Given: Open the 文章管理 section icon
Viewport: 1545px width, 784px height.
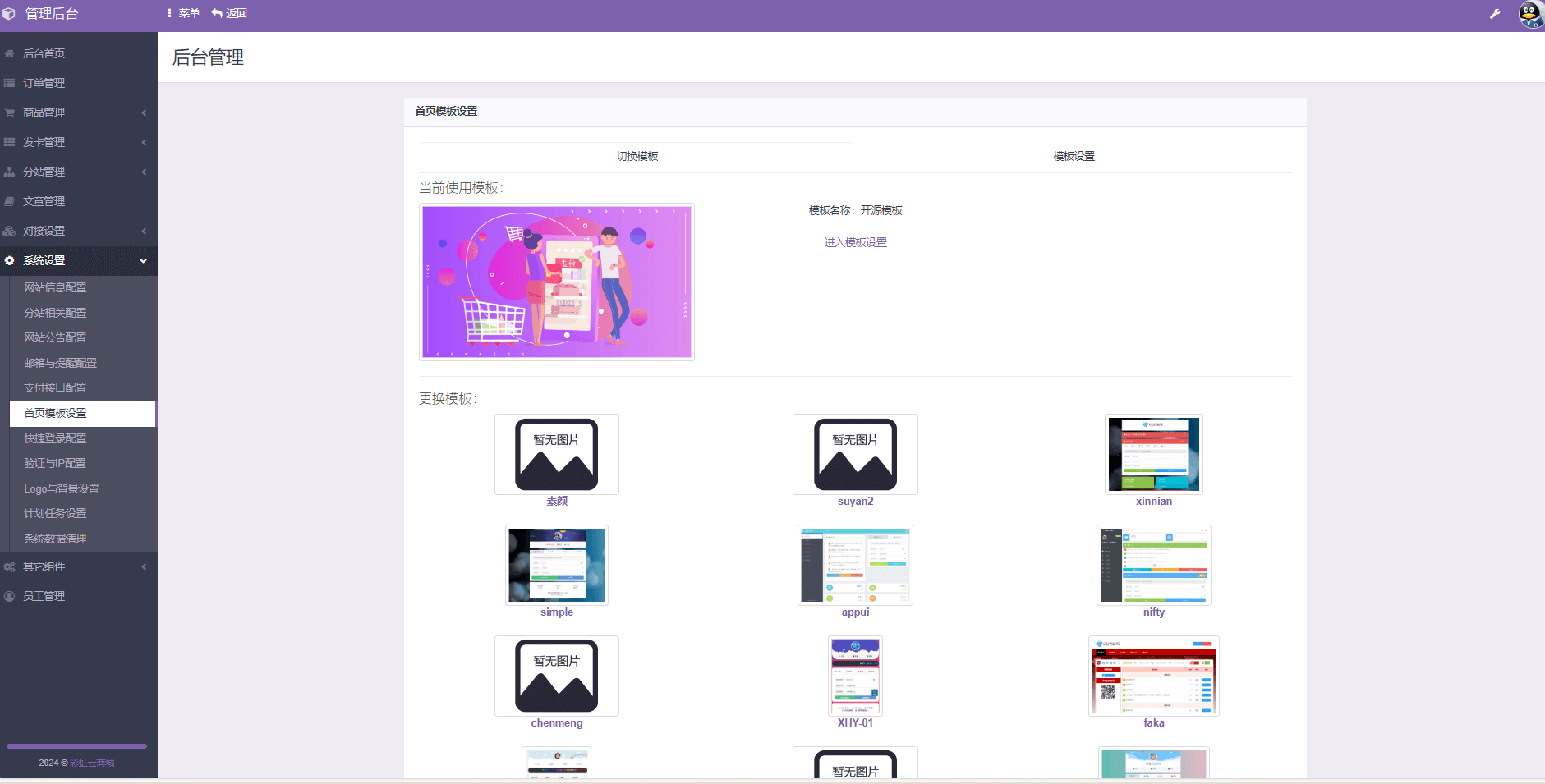Looking at the screenshot, I should click(9, 201).
